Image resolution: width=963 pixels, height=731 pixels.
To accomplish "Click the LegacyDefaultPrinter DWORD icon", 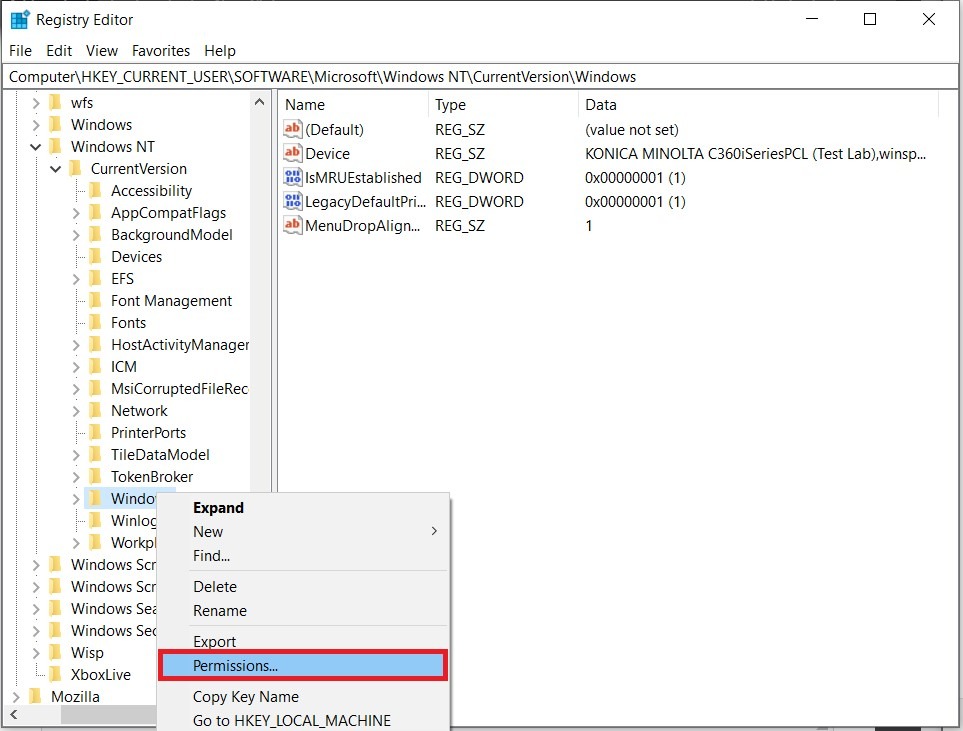I will [x=293, y=201].
